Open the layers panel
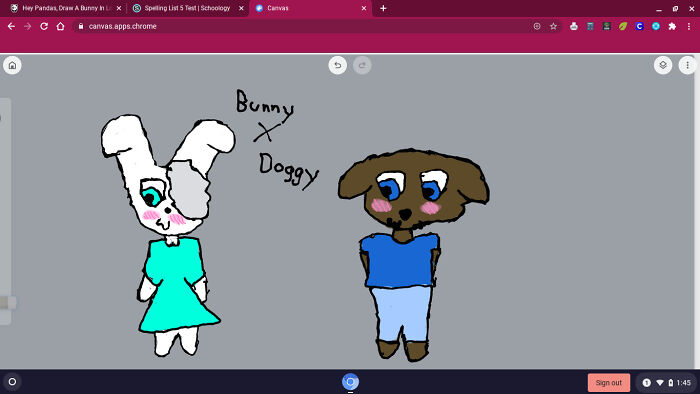 pyautogui.click(x=663, y=65)
